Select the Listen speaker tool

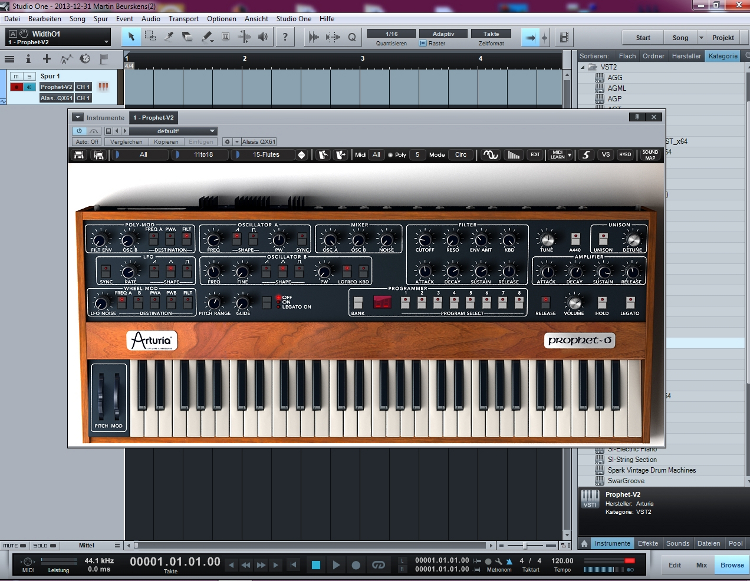point(263,37)
